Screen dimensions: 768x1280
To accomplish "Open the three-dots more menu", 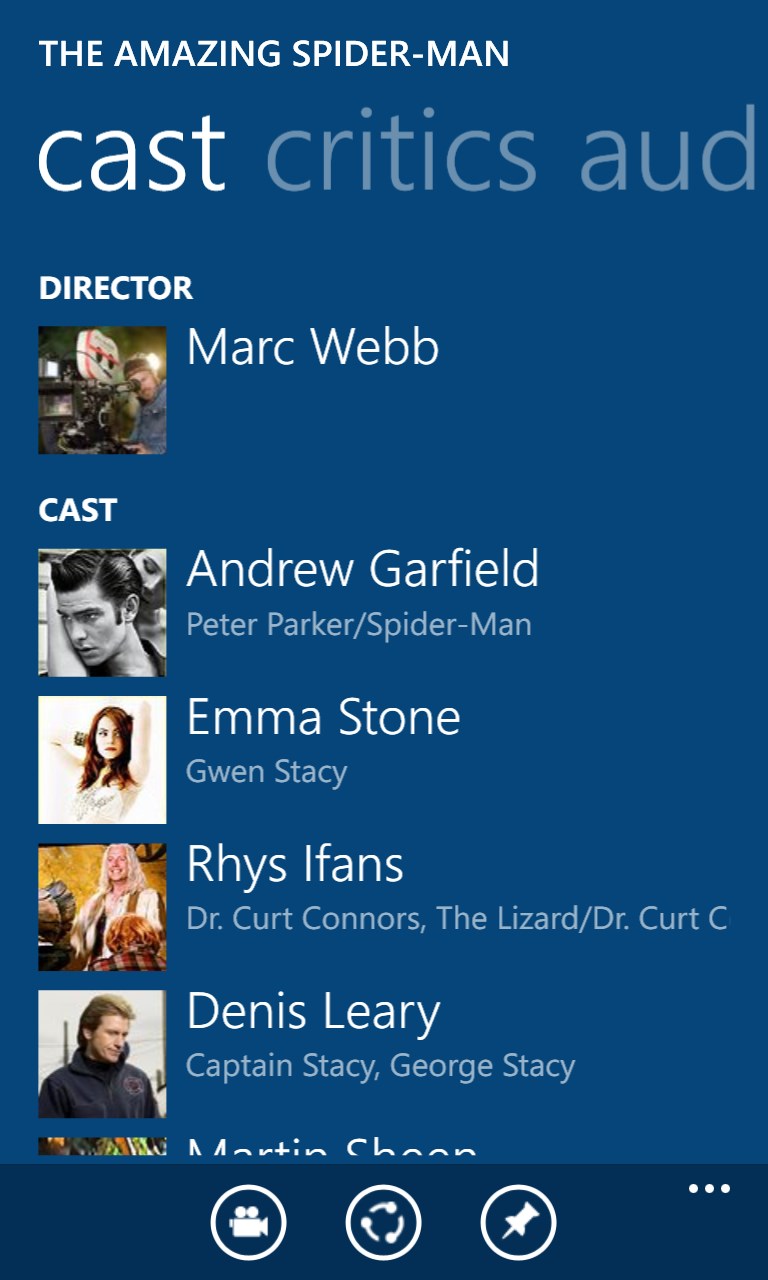I will point(709,1189).
